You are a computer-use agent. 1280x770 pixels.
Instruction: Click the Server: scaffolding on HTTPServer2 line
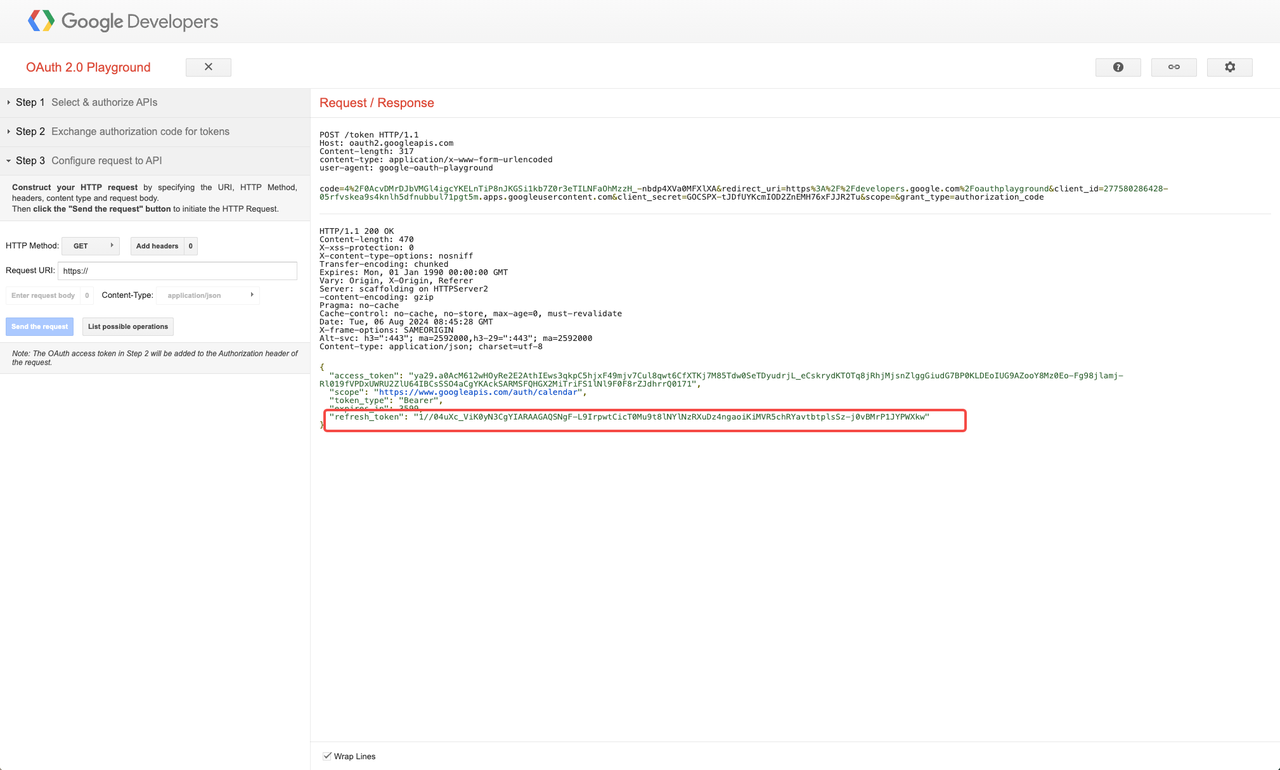pyautogui.click(x=404, y=289)
